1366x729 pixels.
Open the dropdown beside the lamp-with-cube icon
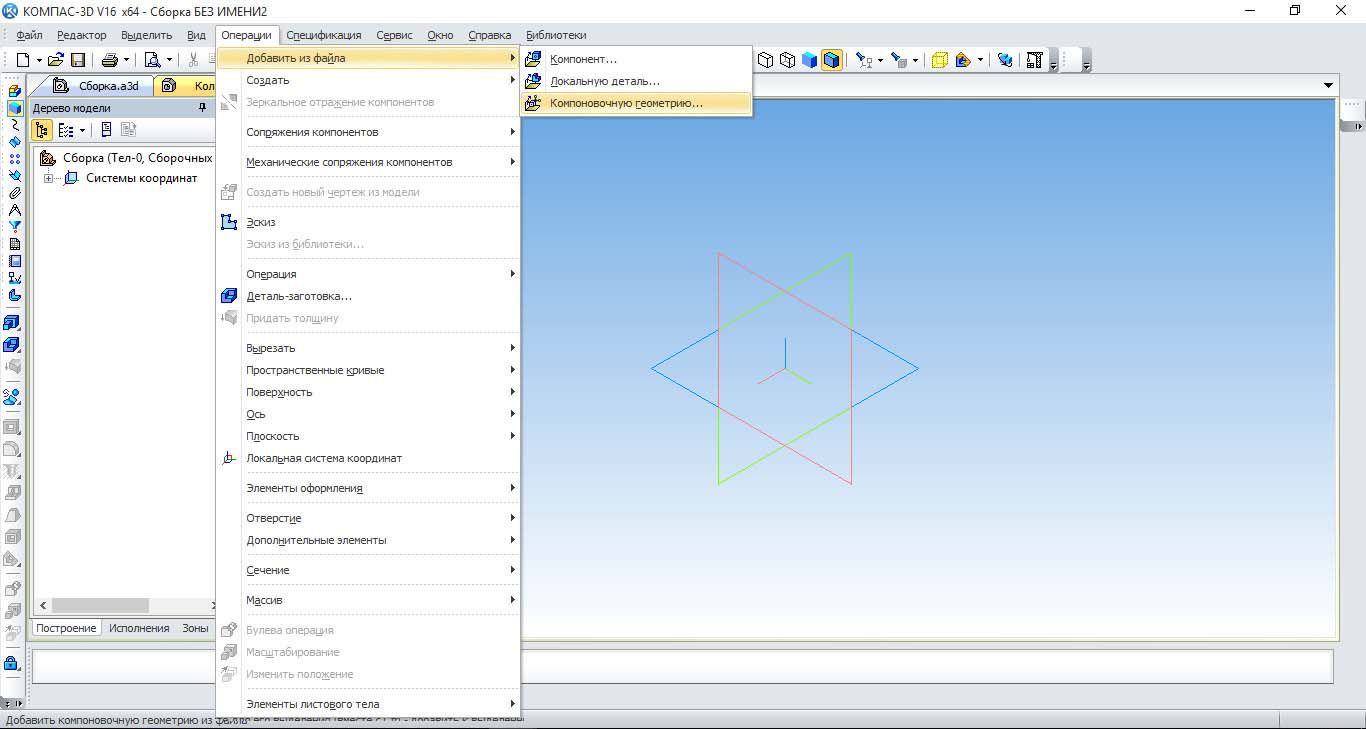tap(915, 60)
